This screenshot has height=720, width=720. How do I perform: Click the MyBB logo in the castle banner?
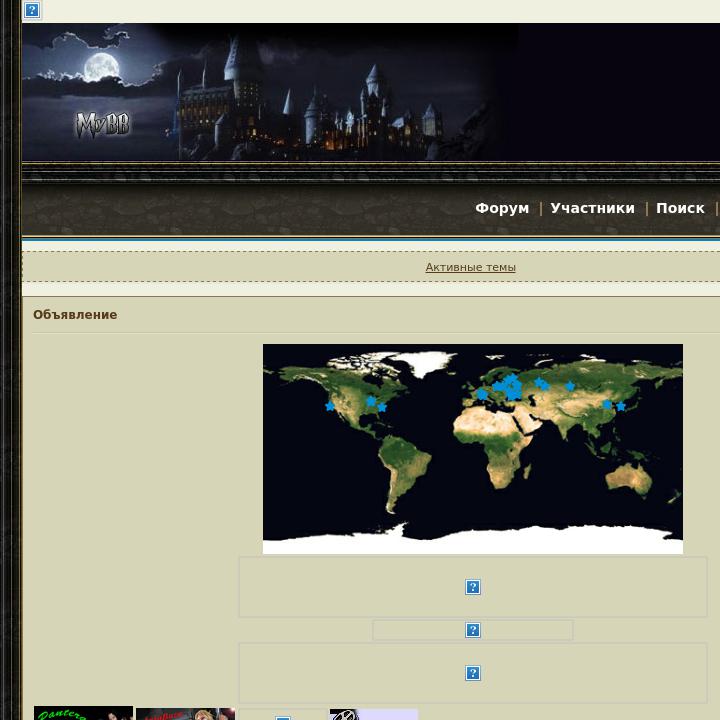pyautogui.click(x=103, y=125)
